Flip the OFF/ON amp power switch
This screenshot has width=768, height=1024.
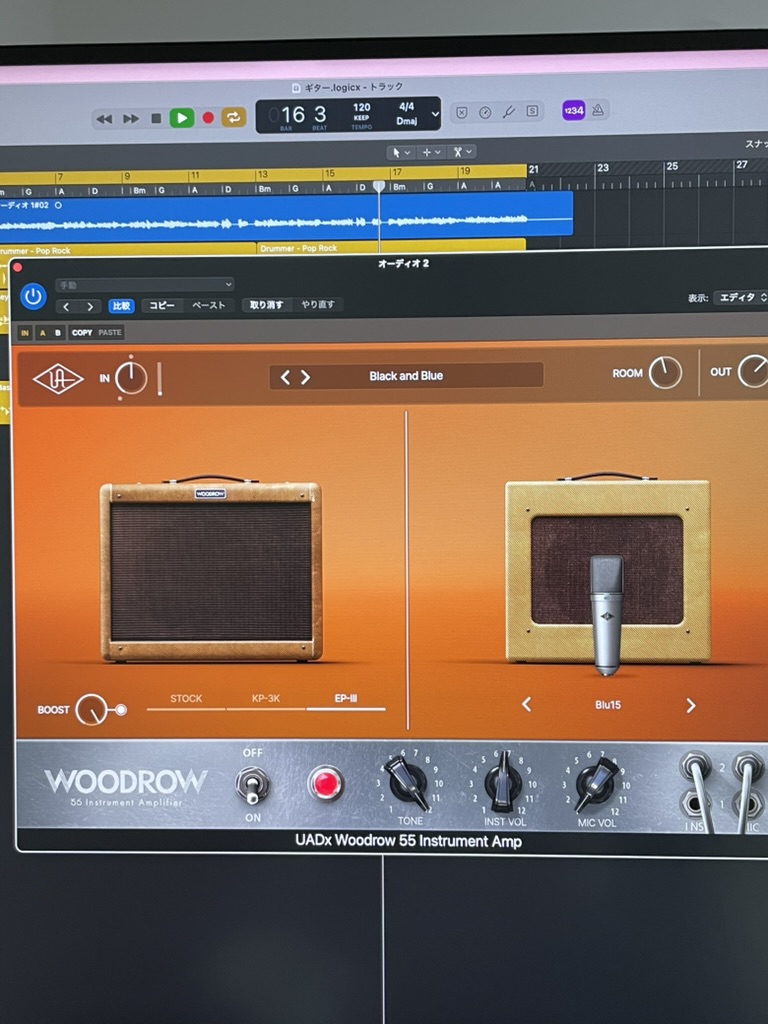point(252,785)
